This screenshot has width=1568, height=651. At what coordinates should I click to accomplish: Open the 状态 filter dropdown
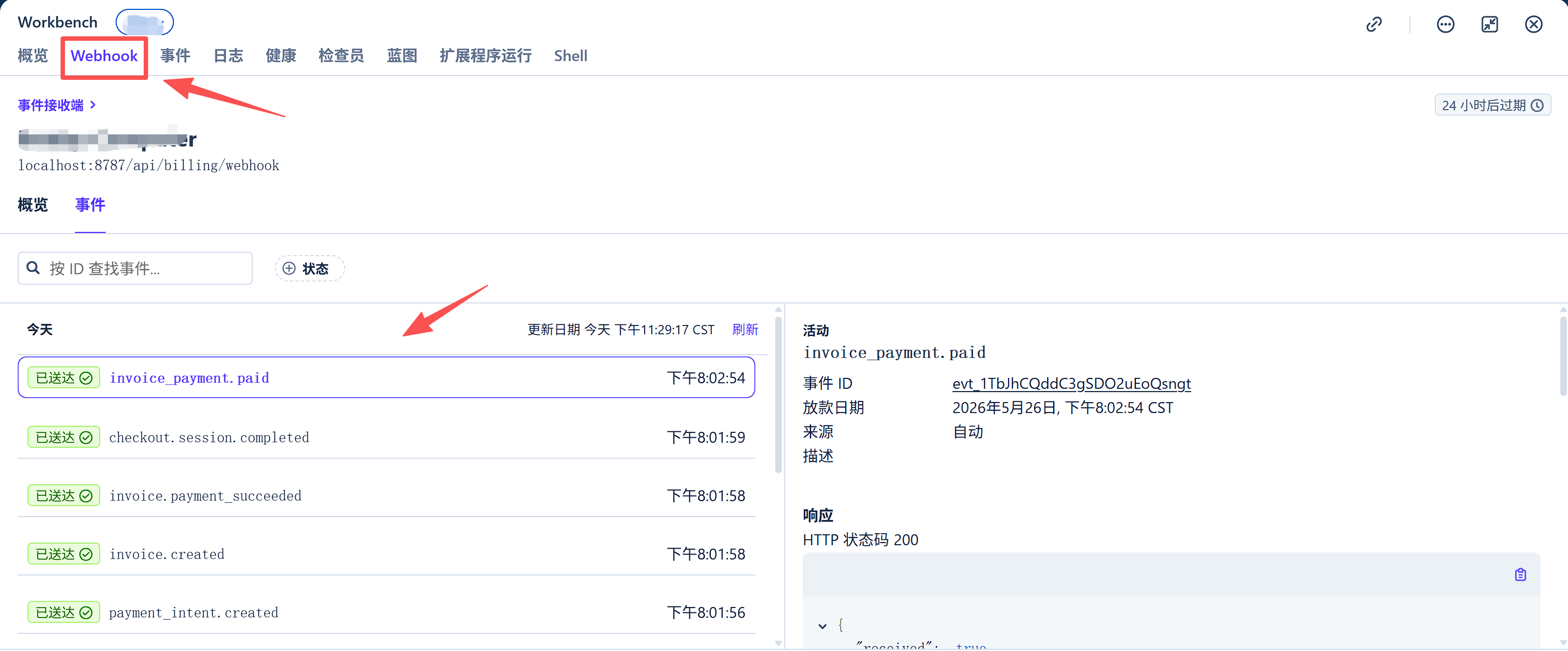coord(309,269)
